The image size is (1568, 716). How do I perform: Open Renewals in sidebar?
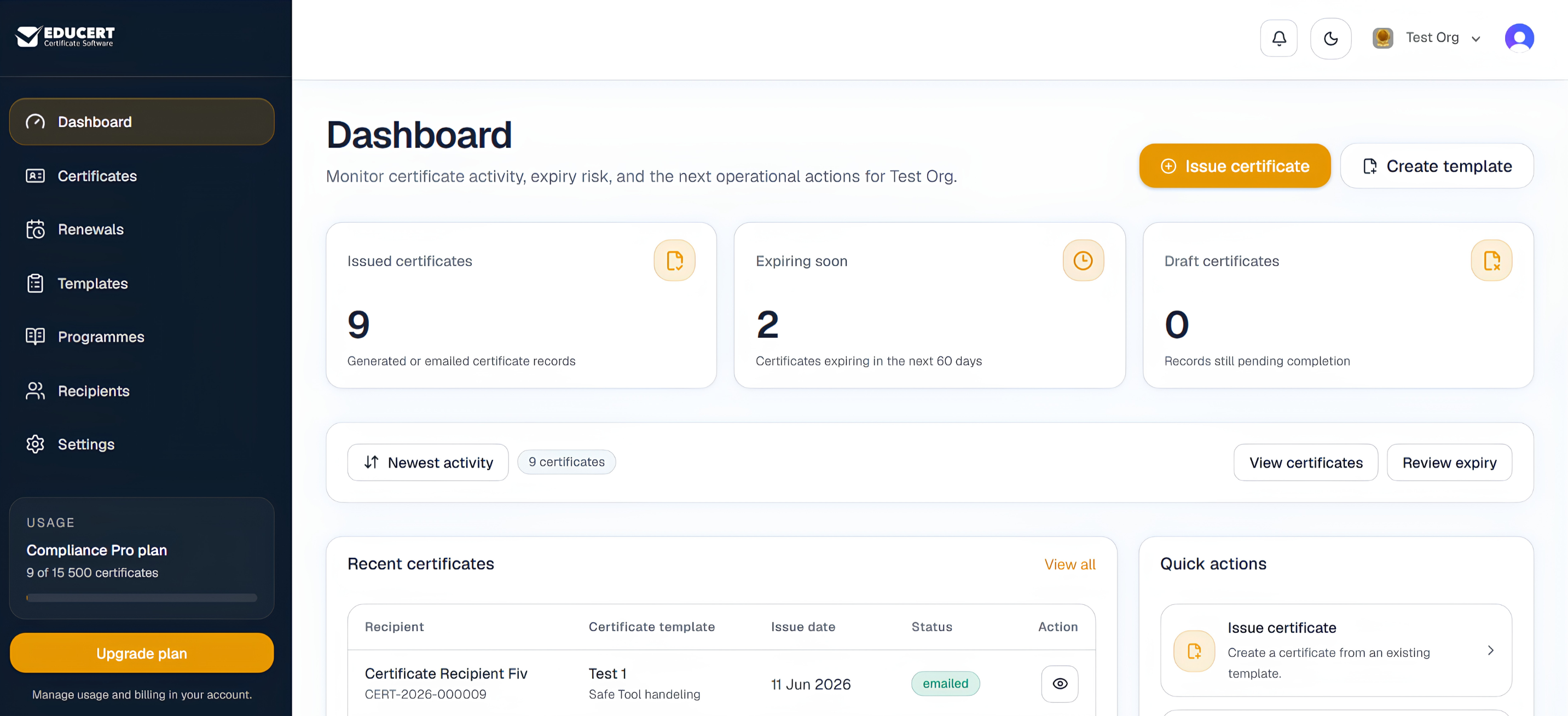point(142,229)
